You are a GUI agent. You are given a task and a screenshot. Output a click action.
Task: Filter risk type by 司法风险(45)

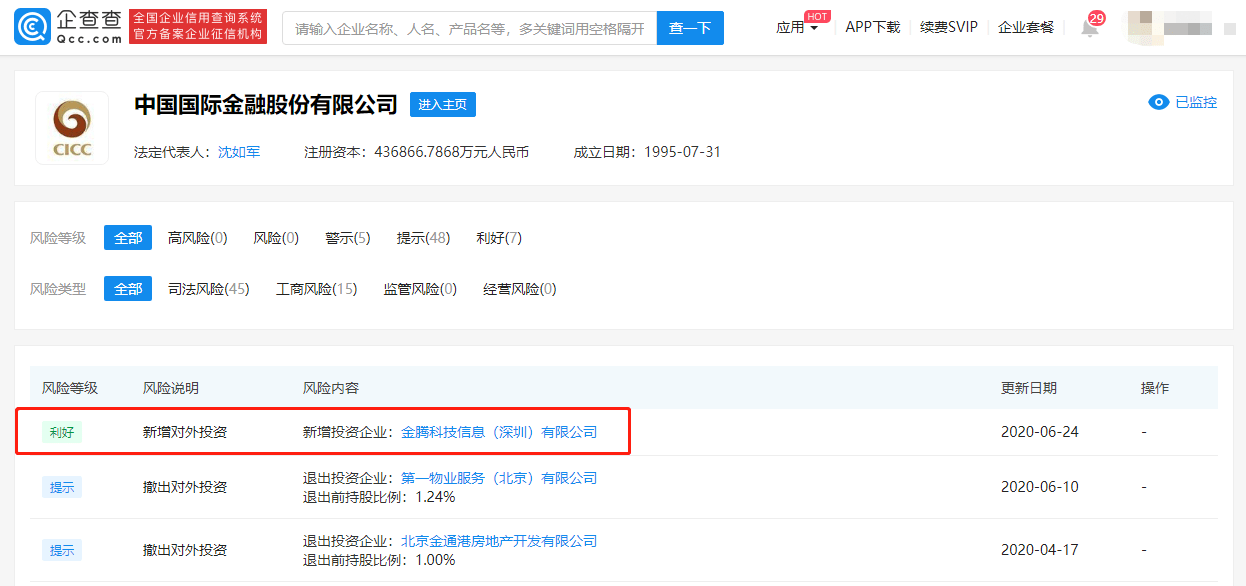(x=208, y=289)
